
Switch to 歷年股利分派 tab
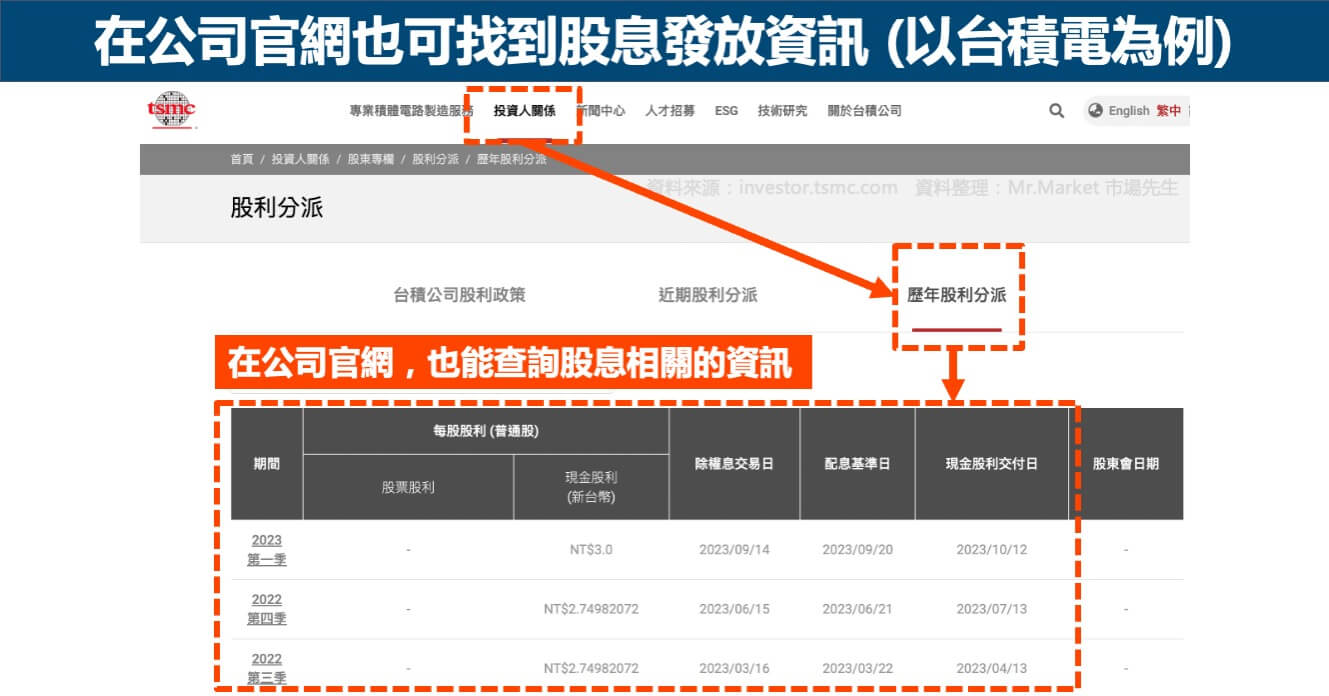click(956, 295)
